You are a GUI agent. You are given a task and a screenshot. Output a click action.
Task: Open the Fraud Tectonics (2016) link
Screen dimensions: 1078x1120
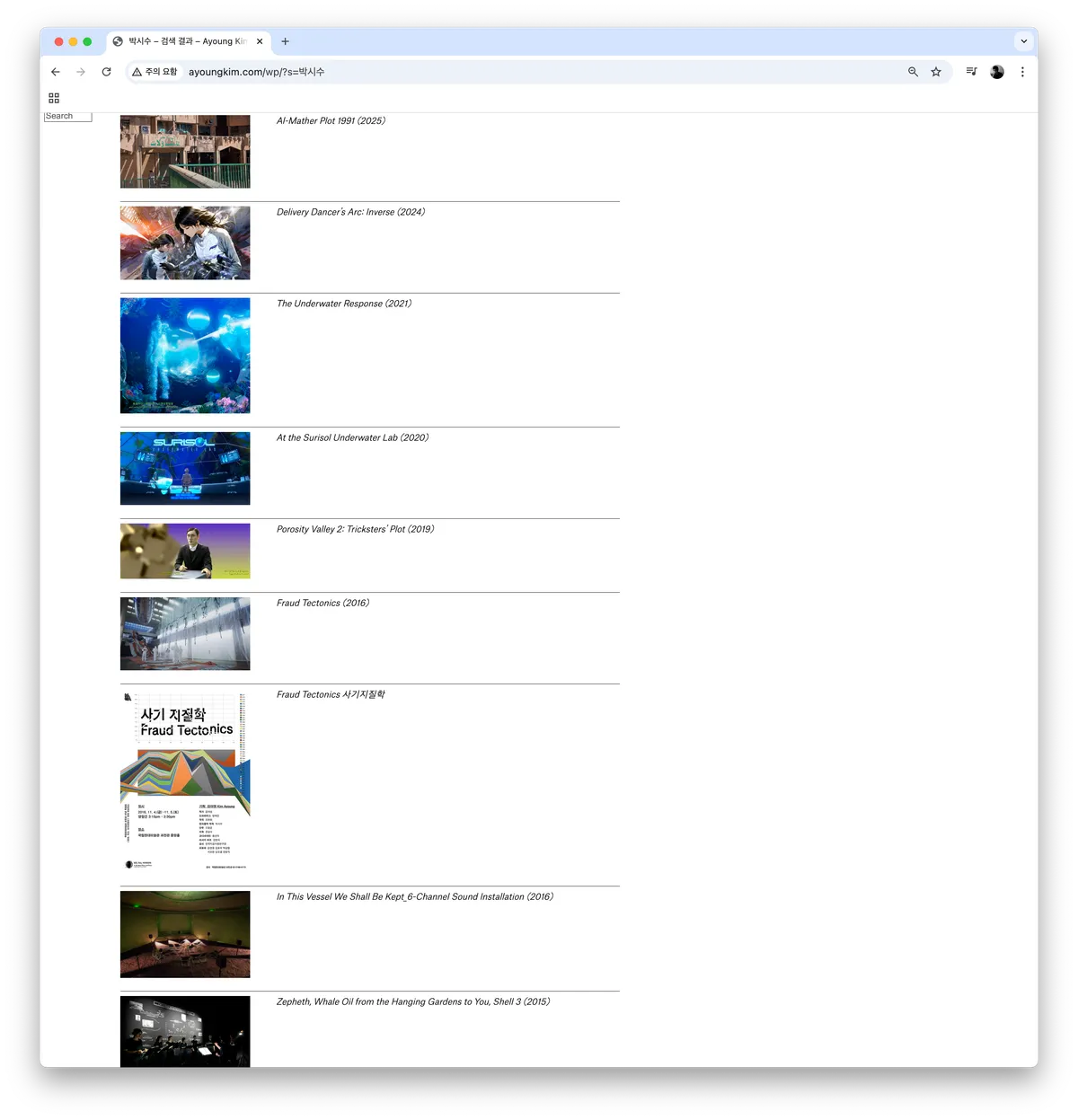(x=323, y=603)
